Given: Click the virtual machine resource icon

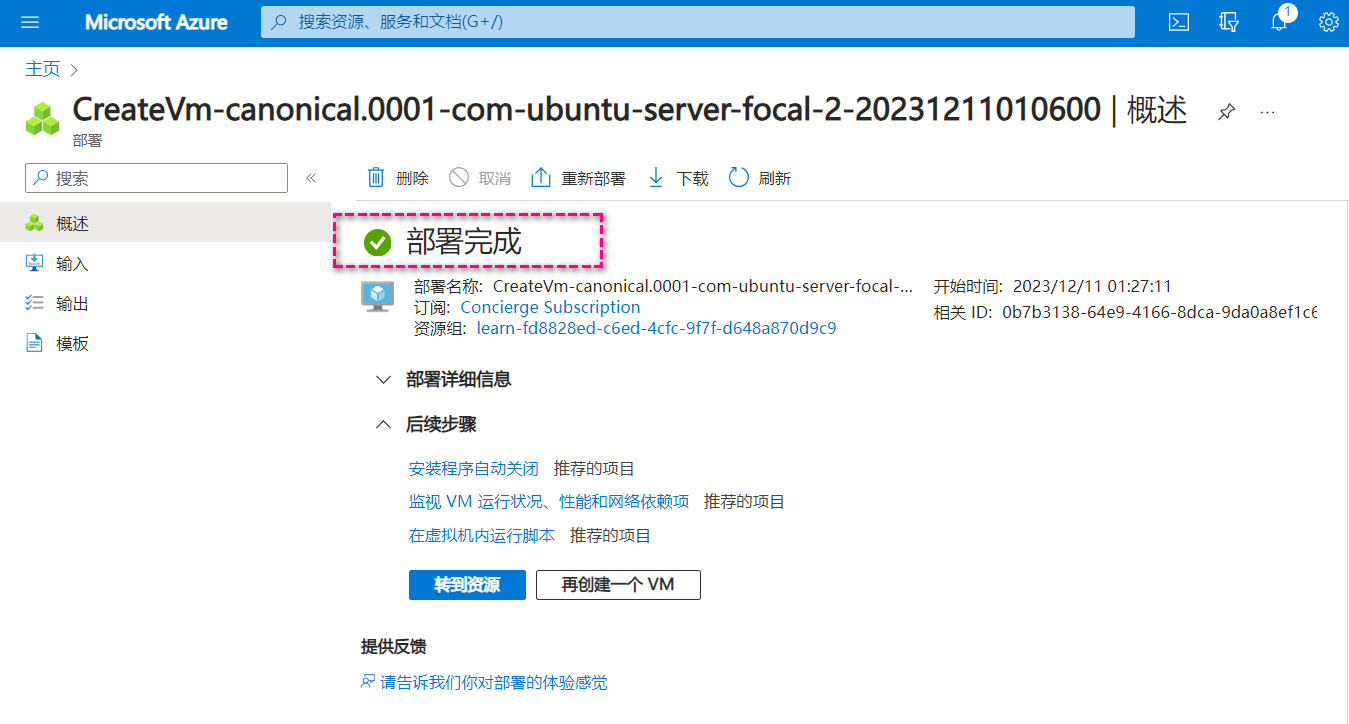Looking at the screenshot, I should pyautogui.click(x=378, y=296).
